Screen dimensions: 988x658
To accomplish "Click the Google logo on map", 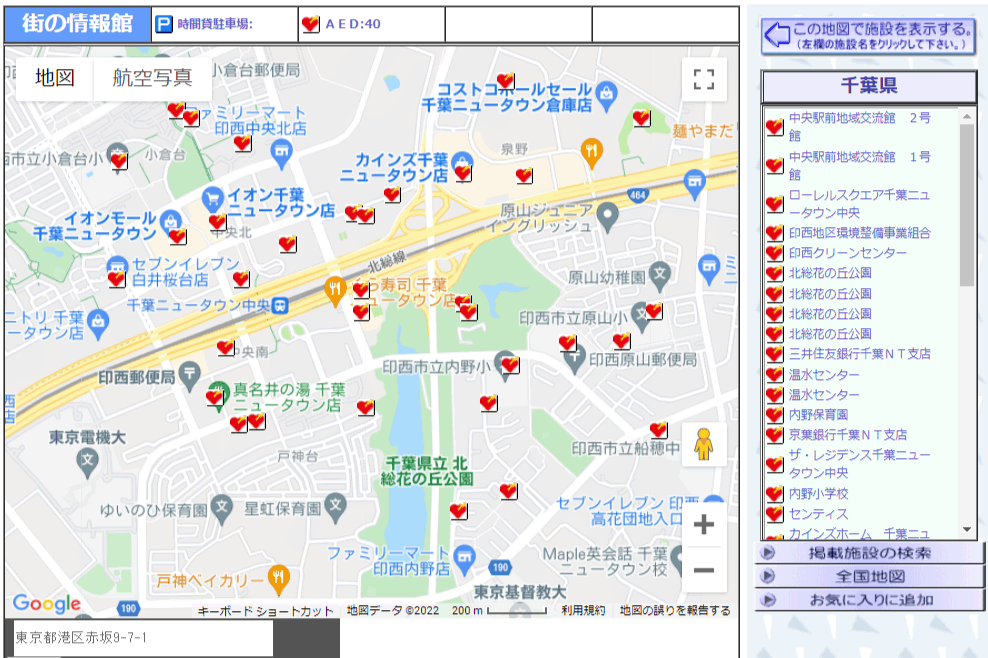I will [x=47, y=603].
